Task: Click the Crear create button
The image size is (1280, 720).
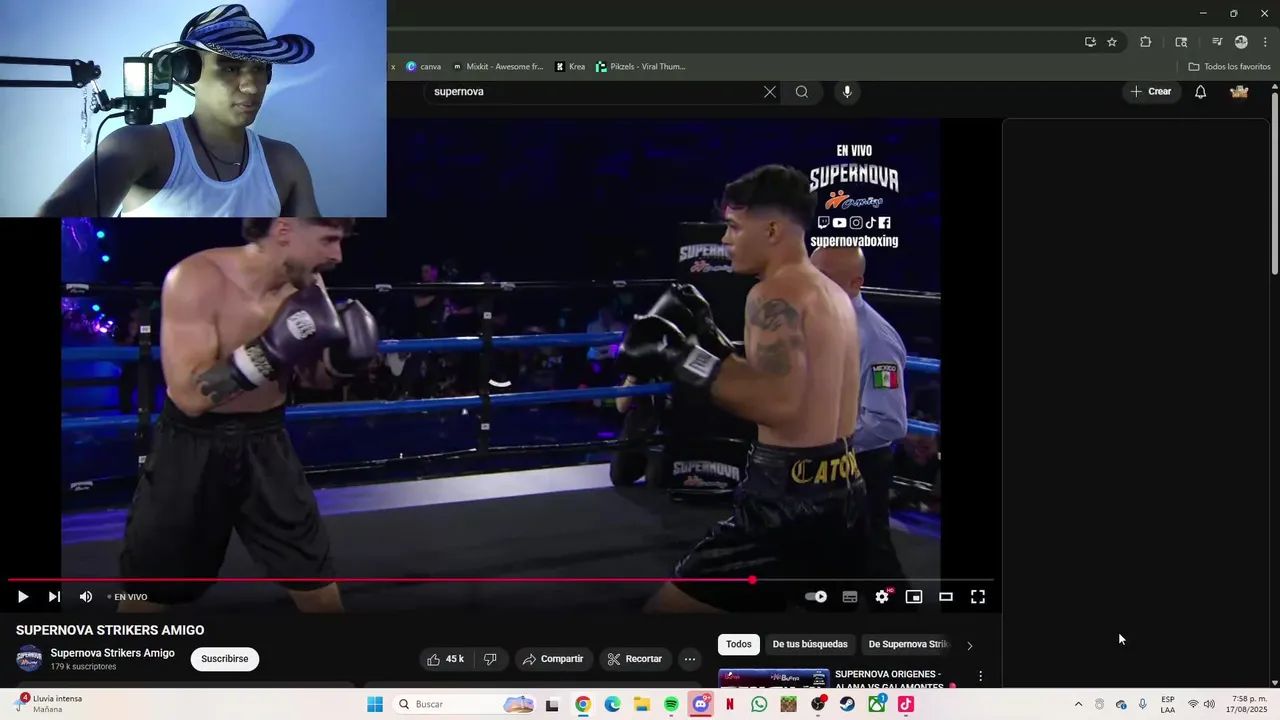Action: point(1150,92)
